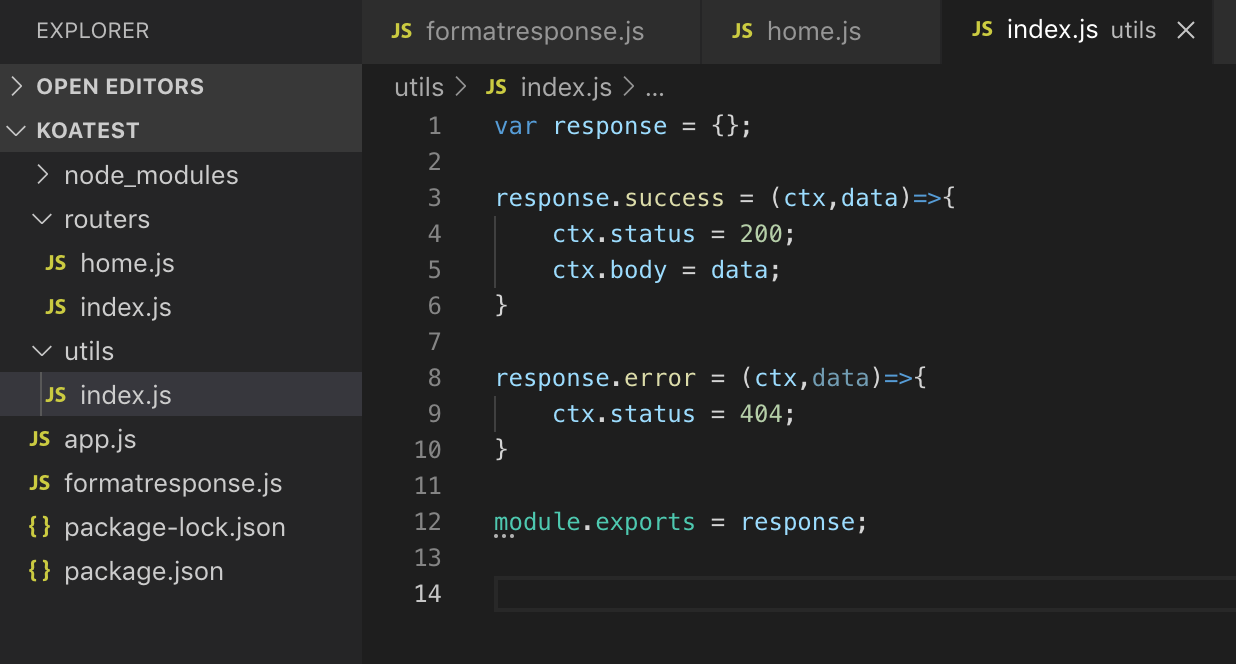Click the JS icon beside formatresponse.js in explorer
The image size is (1236, 664).
(x=40, y=483)
